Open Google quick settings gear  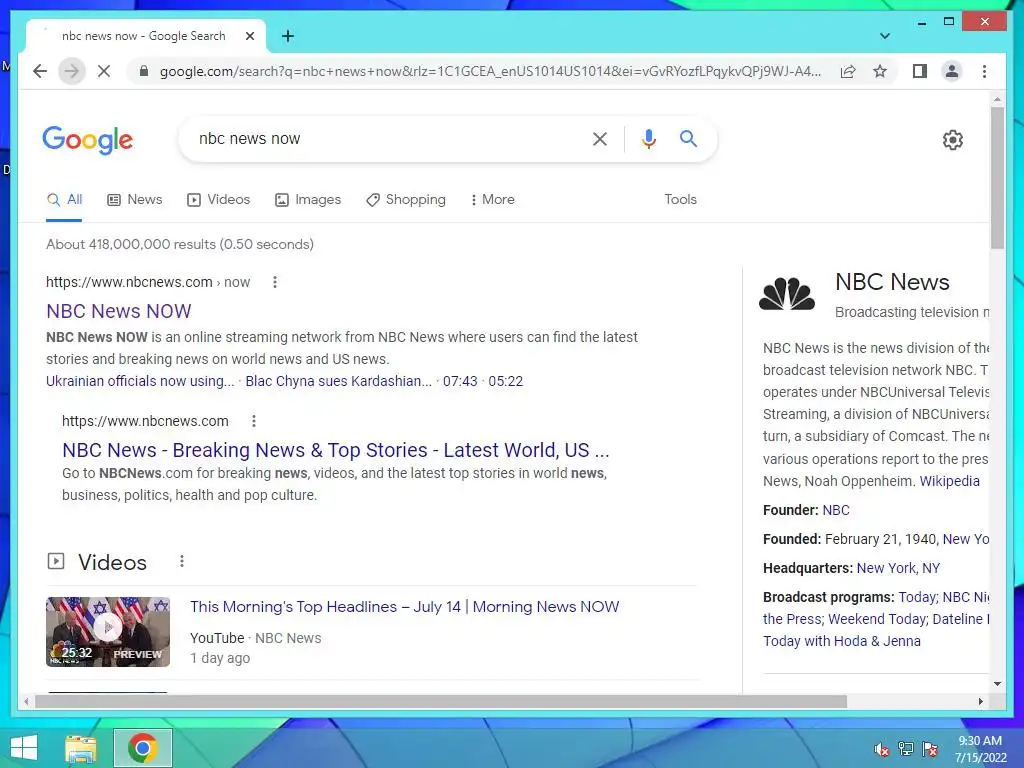coord(953,140)
